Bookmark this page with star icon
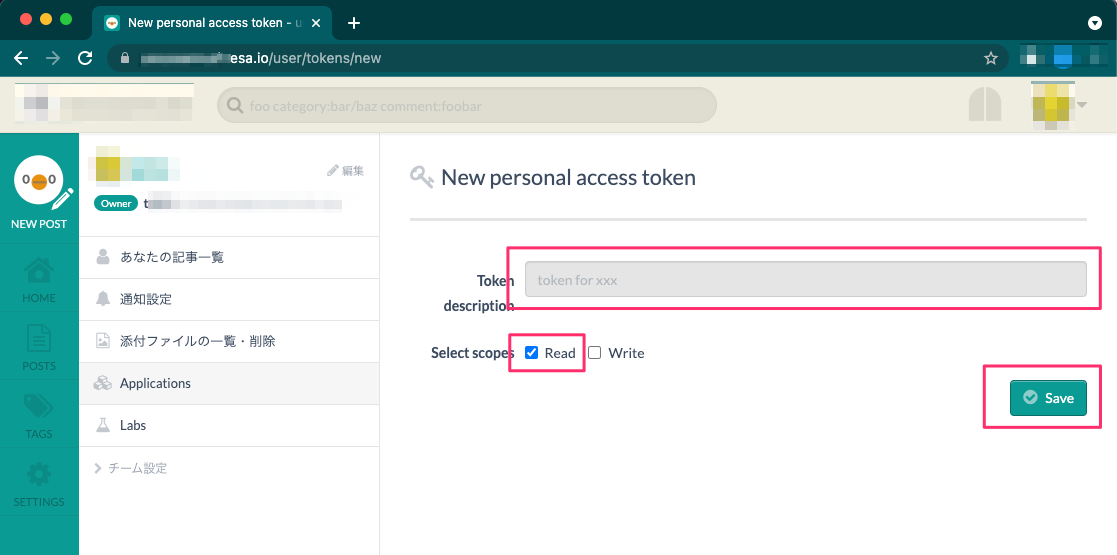 click(991, 58)
